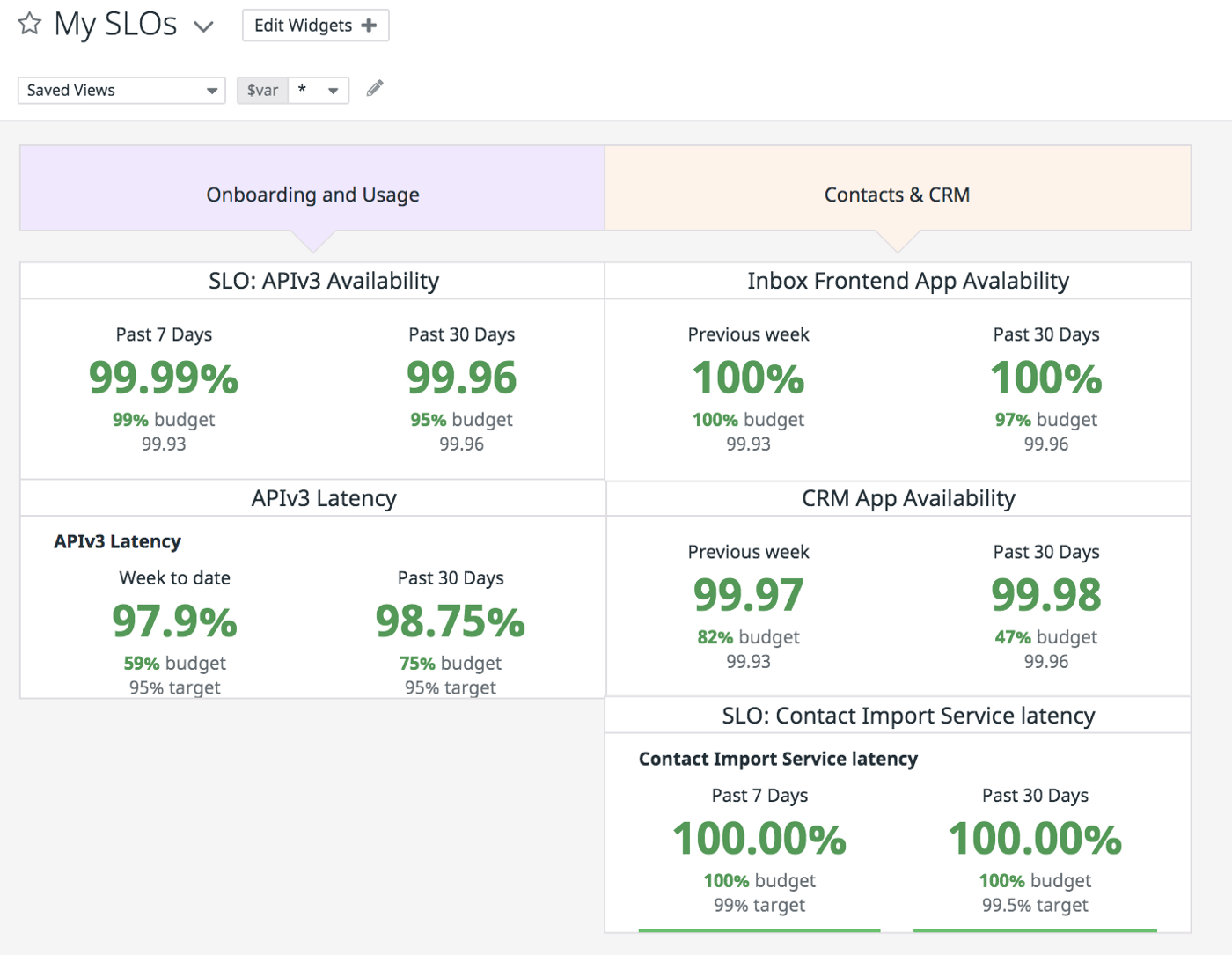Open the SLO: APIv3 Availability widget title

(323, 281)
